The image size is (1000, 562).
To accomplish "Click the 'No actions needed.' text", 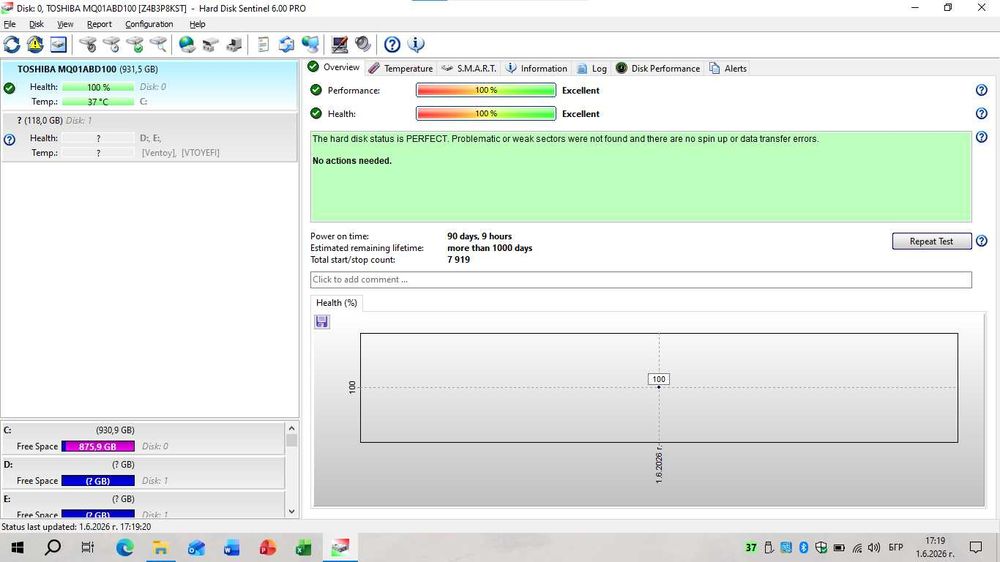I will [x=352, y=161].
